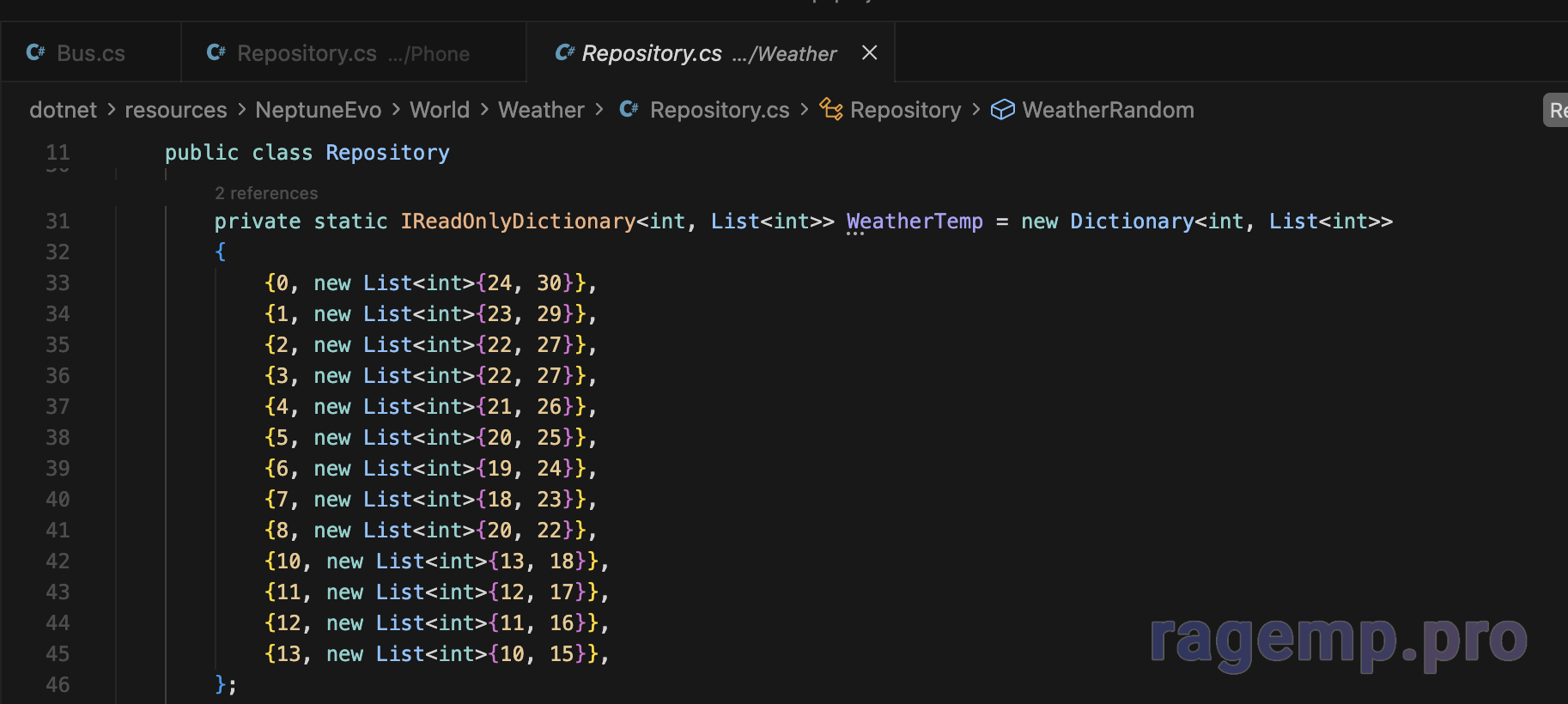Click the WeatherRandom cube icon in breadcrumb

[1002, 110]
